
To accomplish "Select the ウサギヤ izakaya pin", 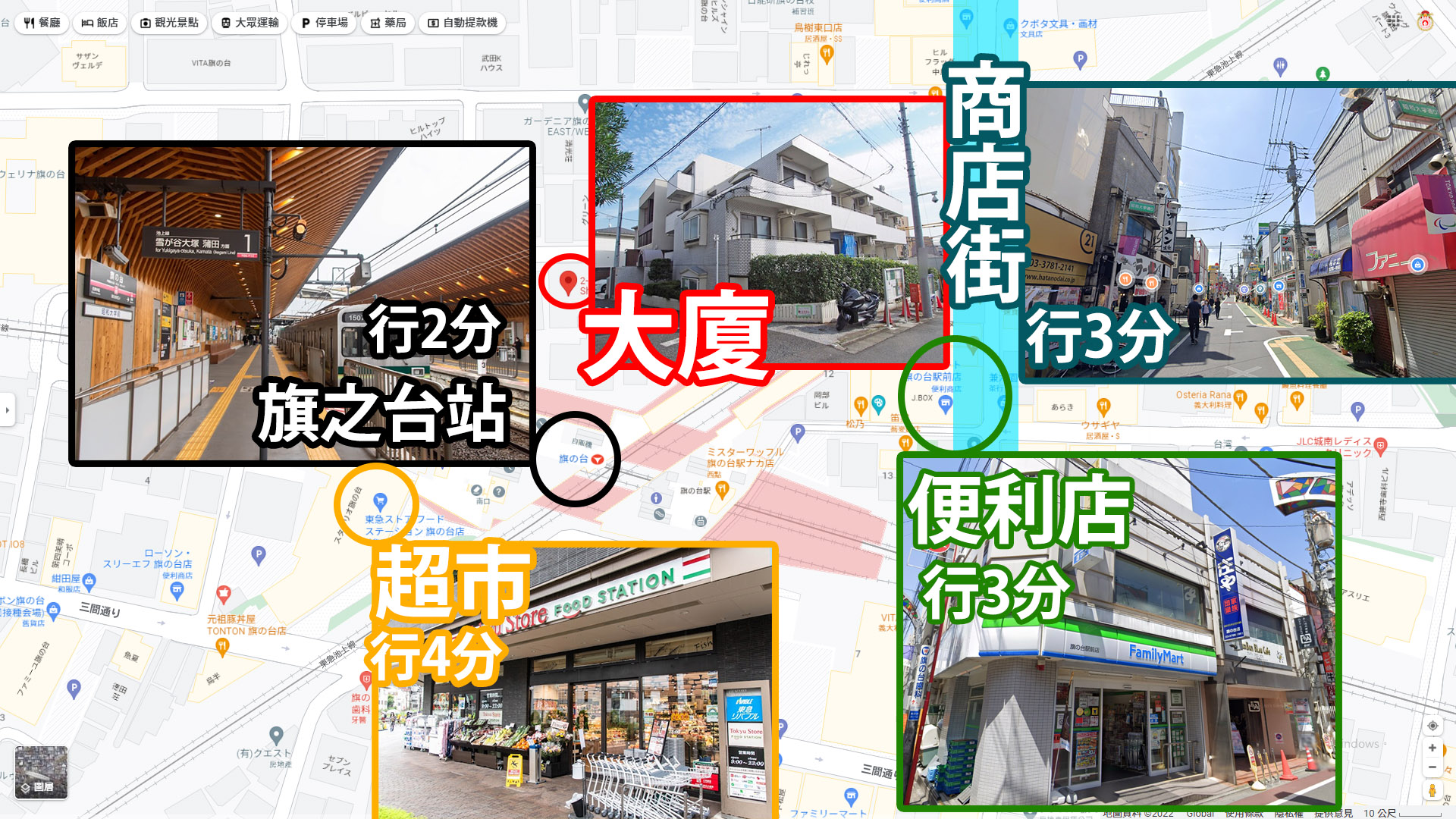I will click(1103, 406).
